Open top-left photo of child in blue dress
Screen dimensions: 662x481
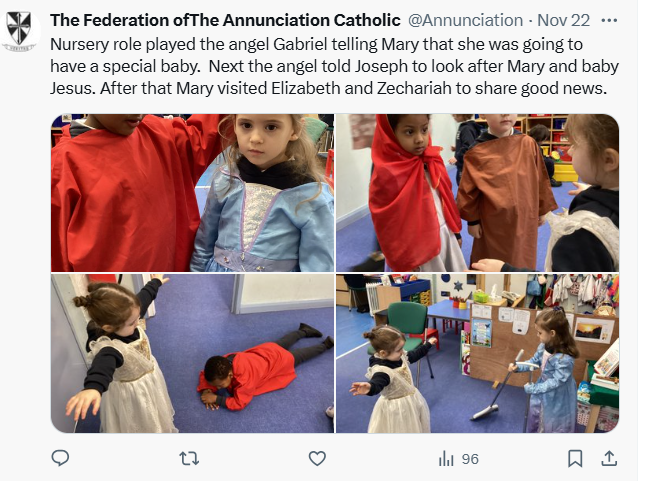coord(192,193)
